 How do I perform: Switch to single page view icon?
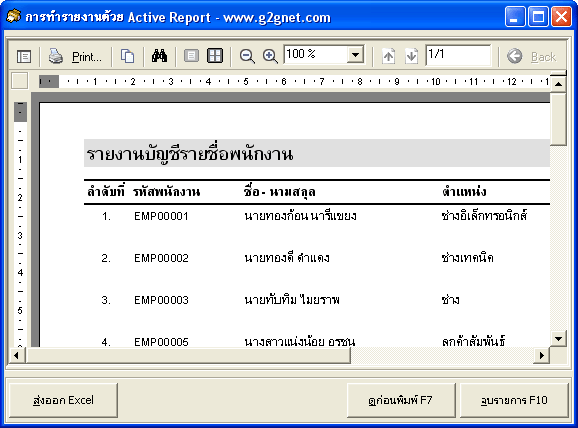191,56
